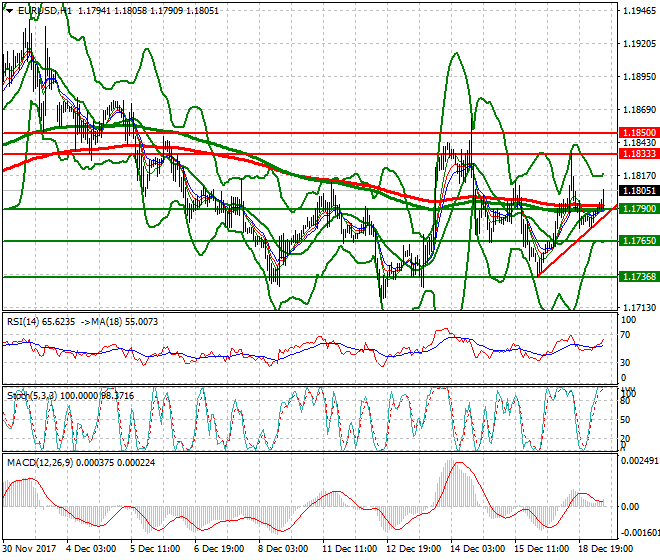Click the RSI(14) 65.6235 indicator label
The image size is (660, 560).
(x=41, y=322)
